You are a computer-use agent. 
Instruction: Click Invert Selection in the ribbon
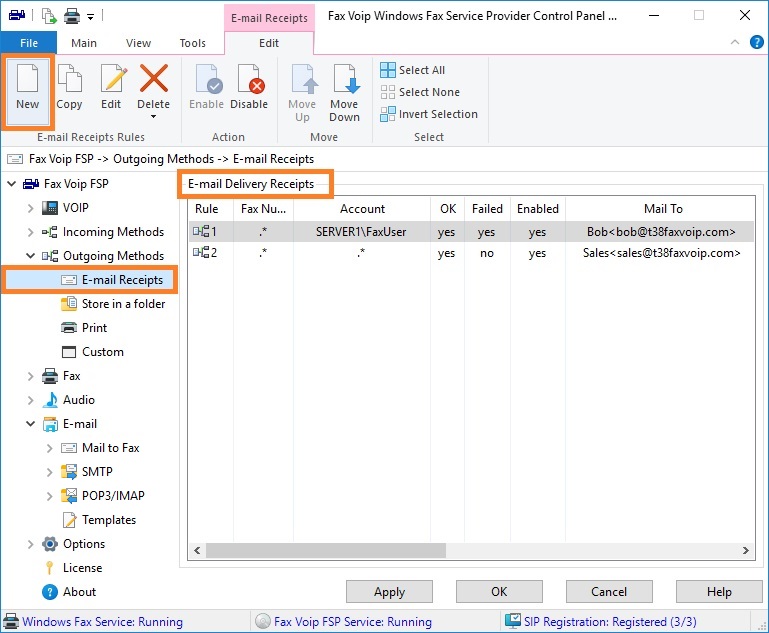coord(429,114)
